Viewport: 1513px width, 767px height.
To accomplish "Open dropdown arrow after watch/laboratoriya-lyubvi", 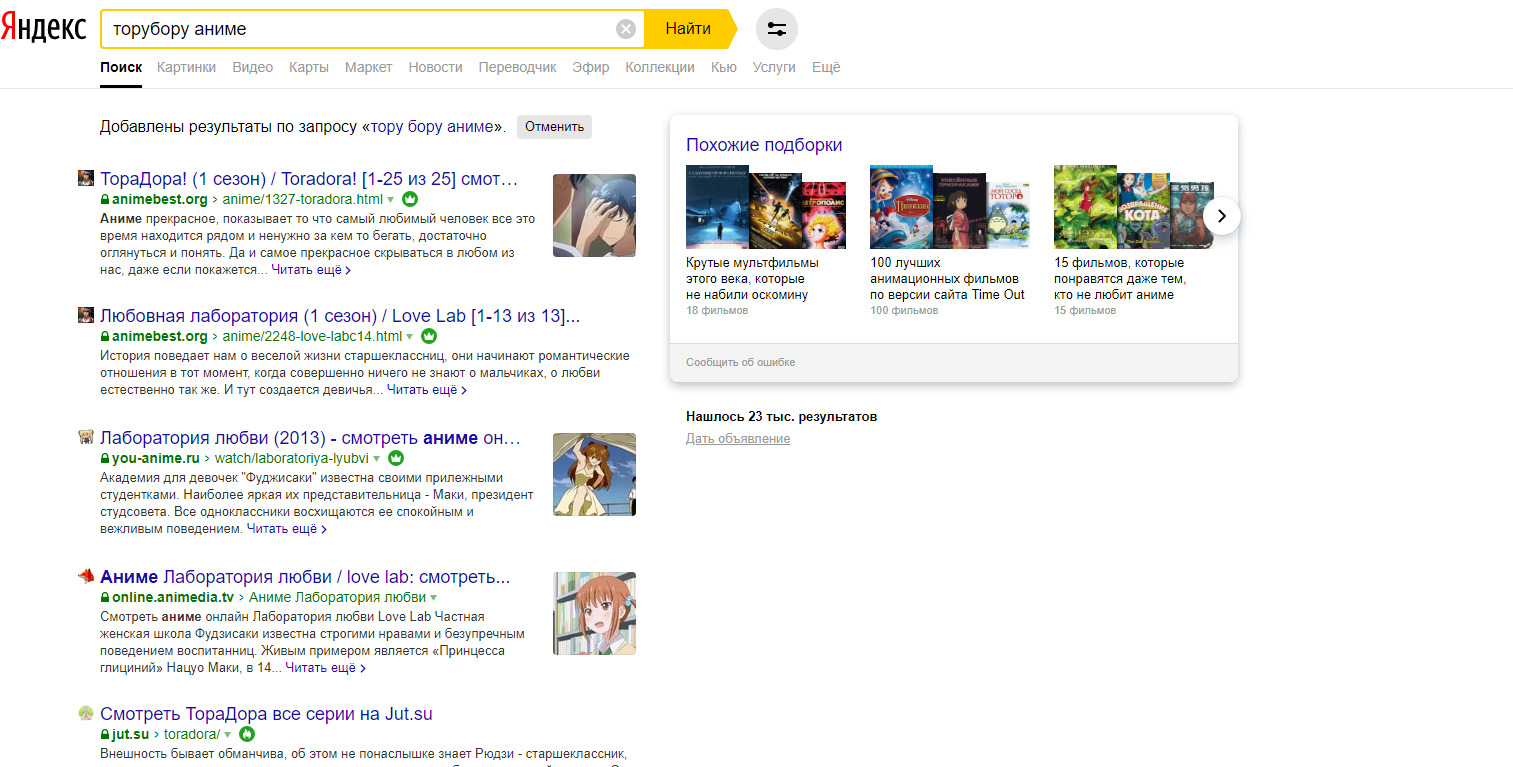I will coord(377,459).
